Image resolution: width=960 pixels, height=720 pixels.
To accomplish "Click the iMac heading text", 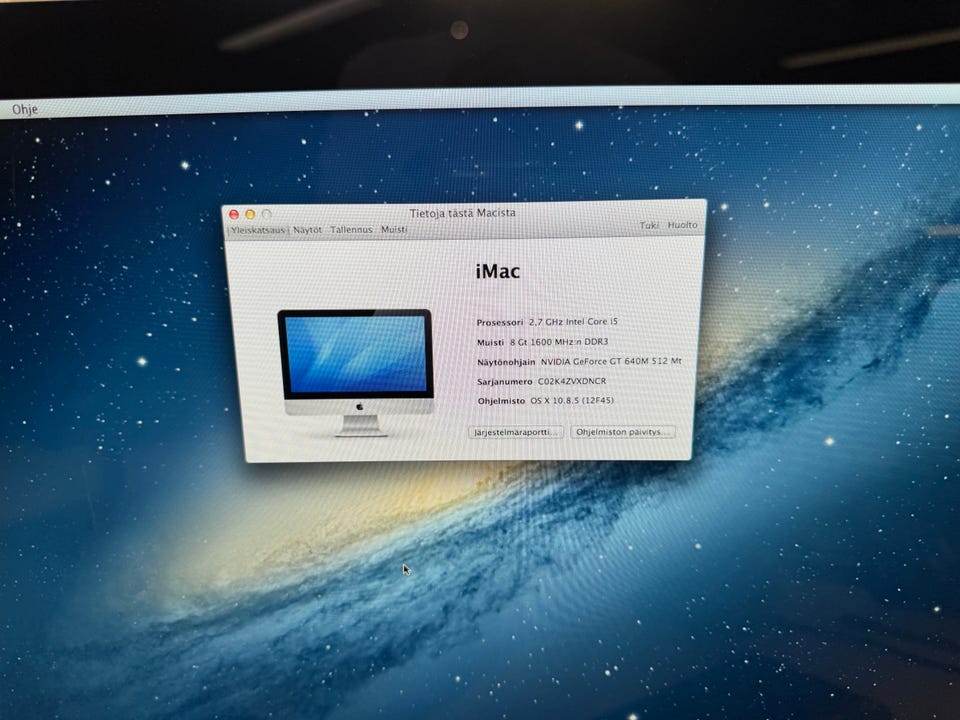I will (498, 271).
